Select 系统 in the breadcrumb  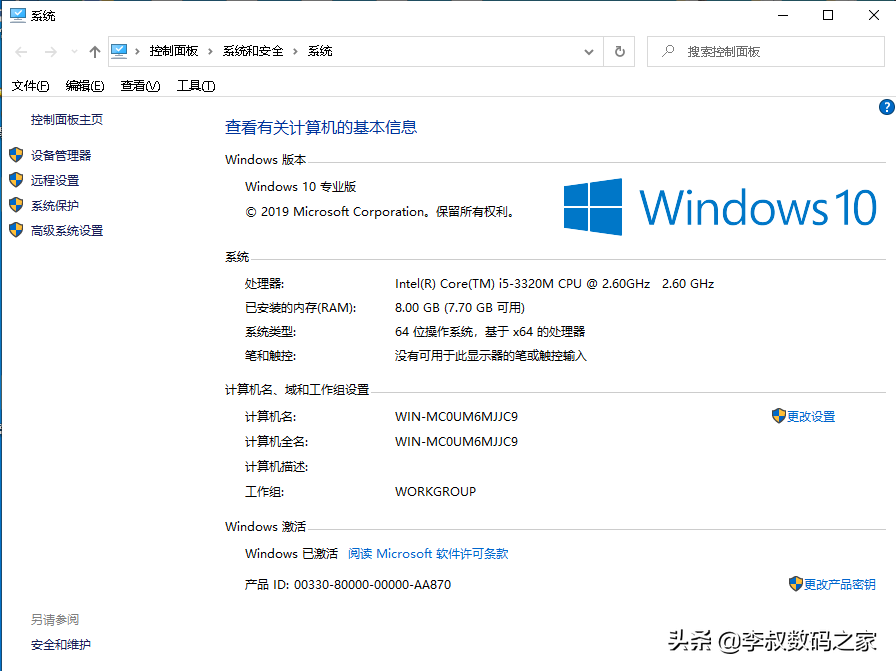pyautogui.click(x=320, y=51)
